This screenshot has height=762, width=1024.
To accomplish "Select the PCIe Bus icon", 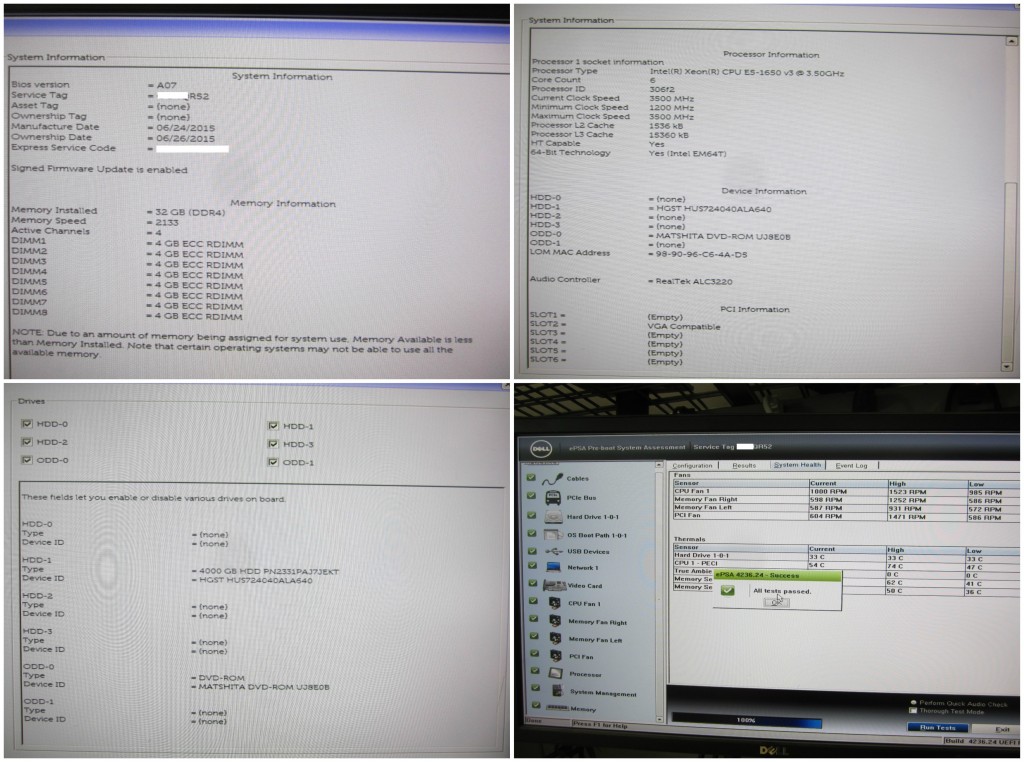I will 553,498.
